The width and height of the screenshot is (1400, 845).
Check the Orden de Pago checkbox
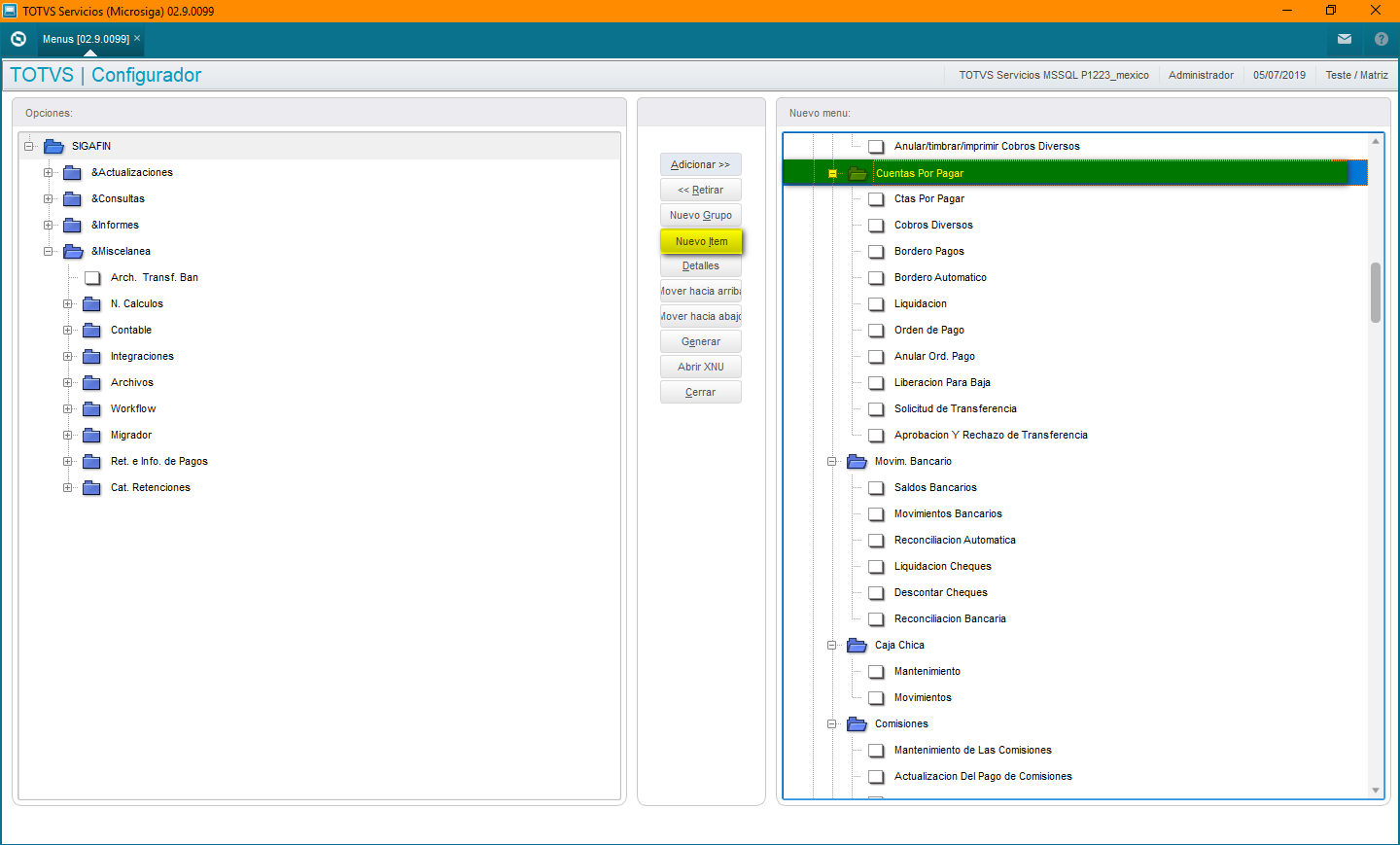(x=876, y=330)
